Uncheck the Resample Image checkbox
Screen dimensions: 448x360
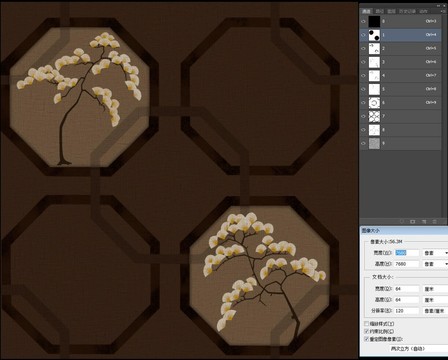tap(366, 339)
